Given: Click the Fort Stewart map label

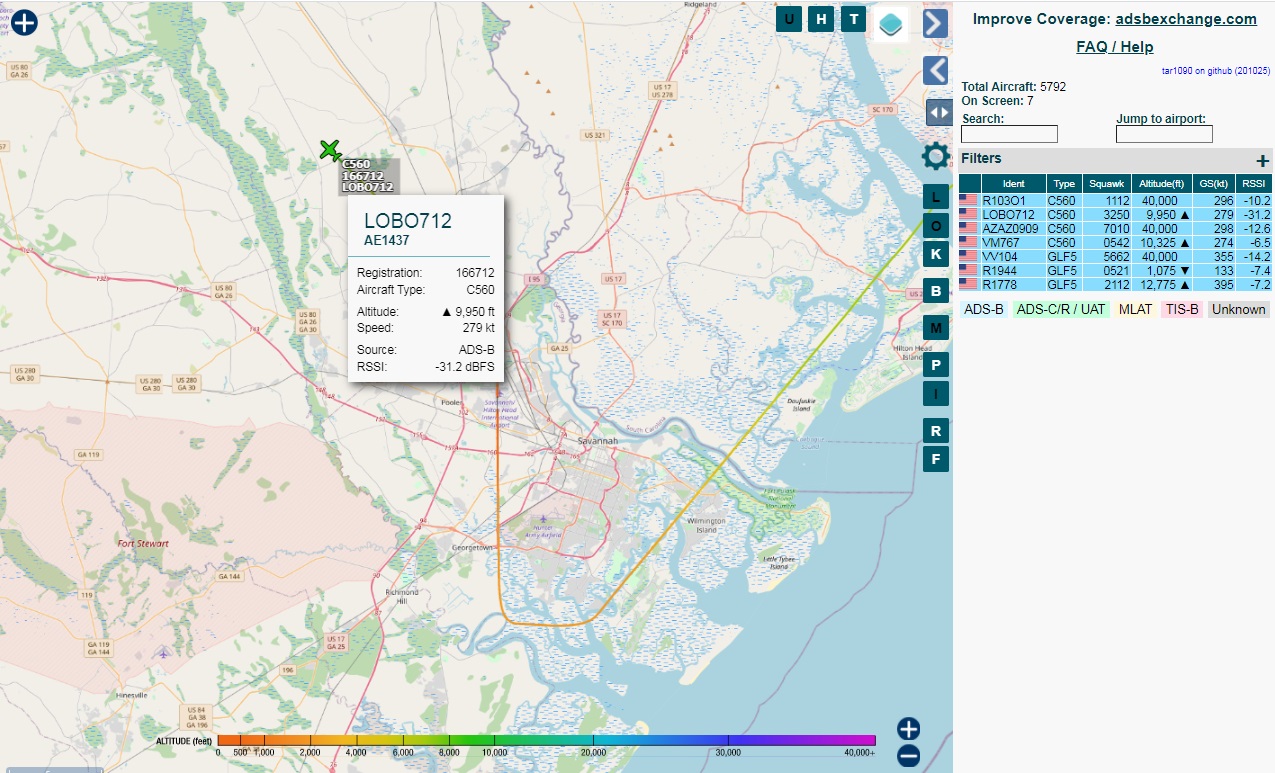Looking at the screenshot, I should point(143,544).
